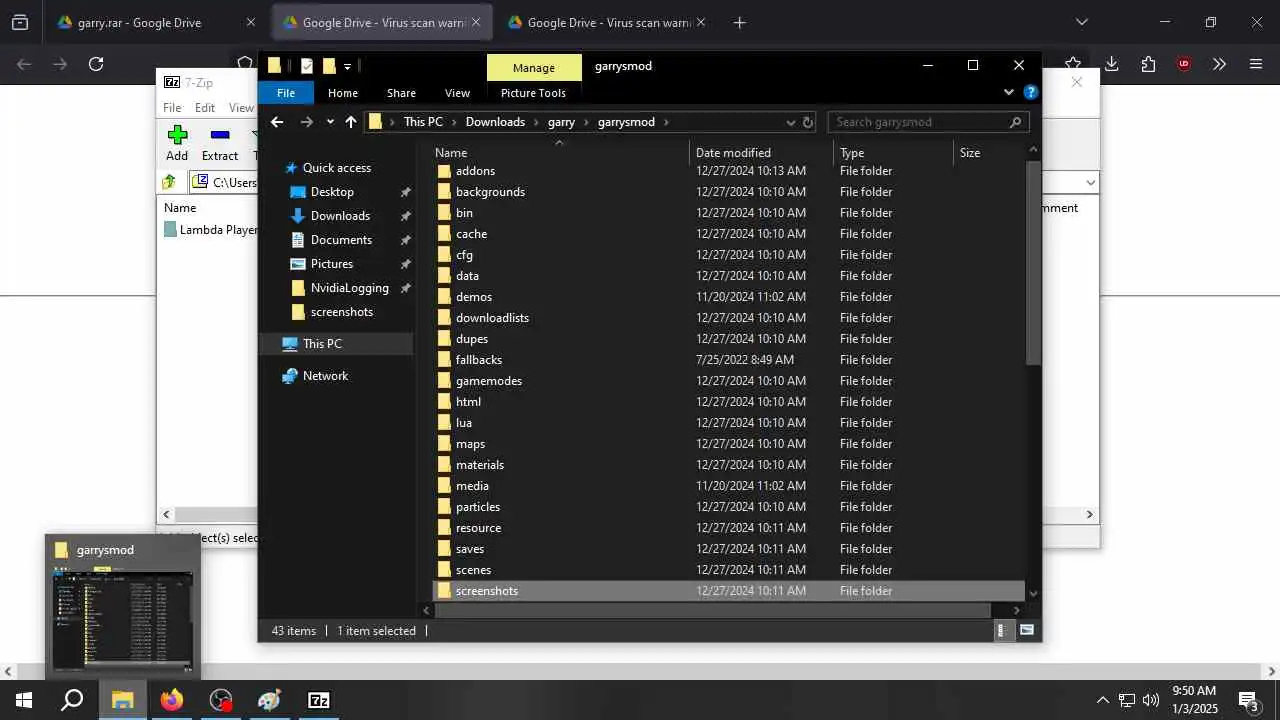Open taskbar Search magnifier
Image resolution: width=1280 pixels, height=720 pixels.
click(x=72, y=700)
